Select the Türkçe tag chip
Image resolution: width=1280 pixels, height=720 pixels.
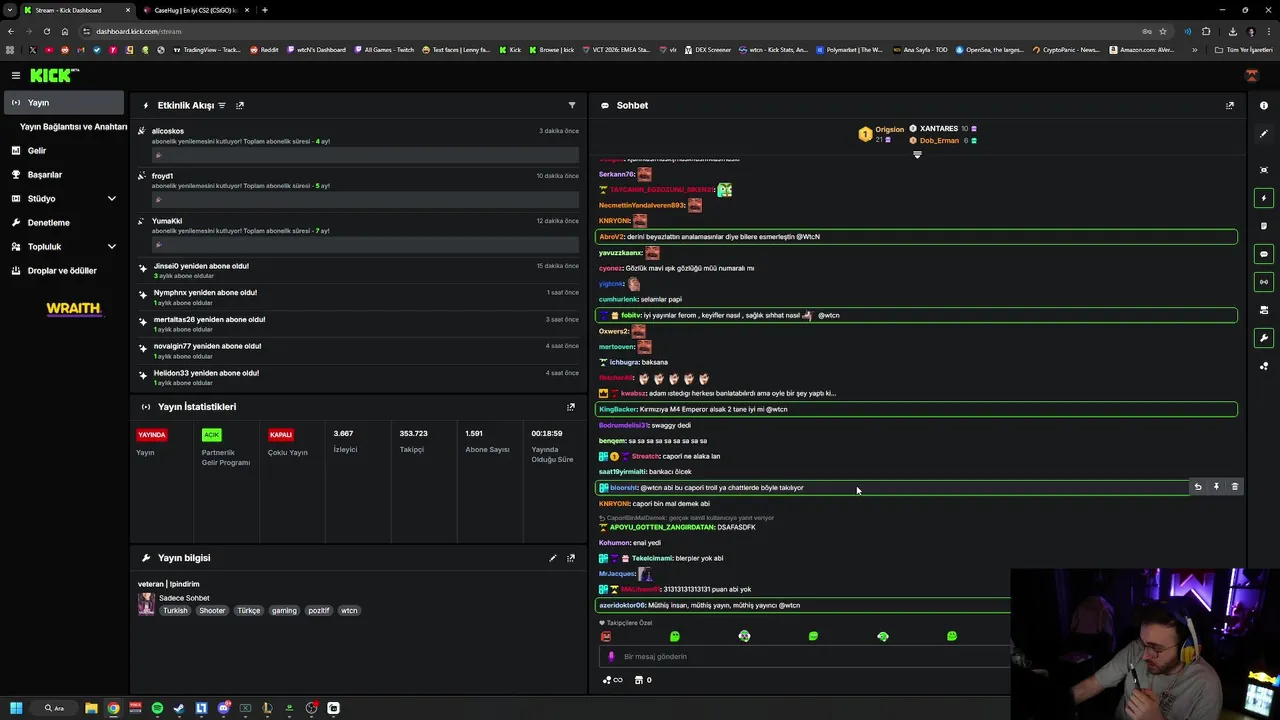click(248, 610)
